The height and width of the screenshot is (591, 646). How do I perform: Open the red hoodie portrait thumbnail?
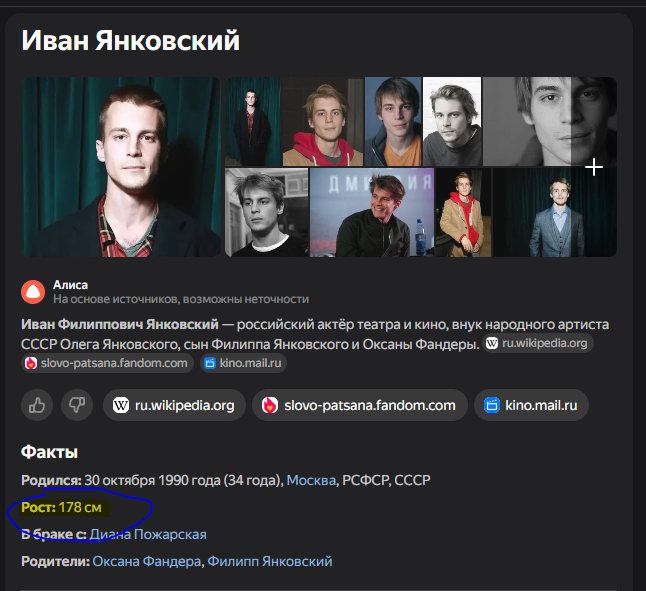click(323, 121)
